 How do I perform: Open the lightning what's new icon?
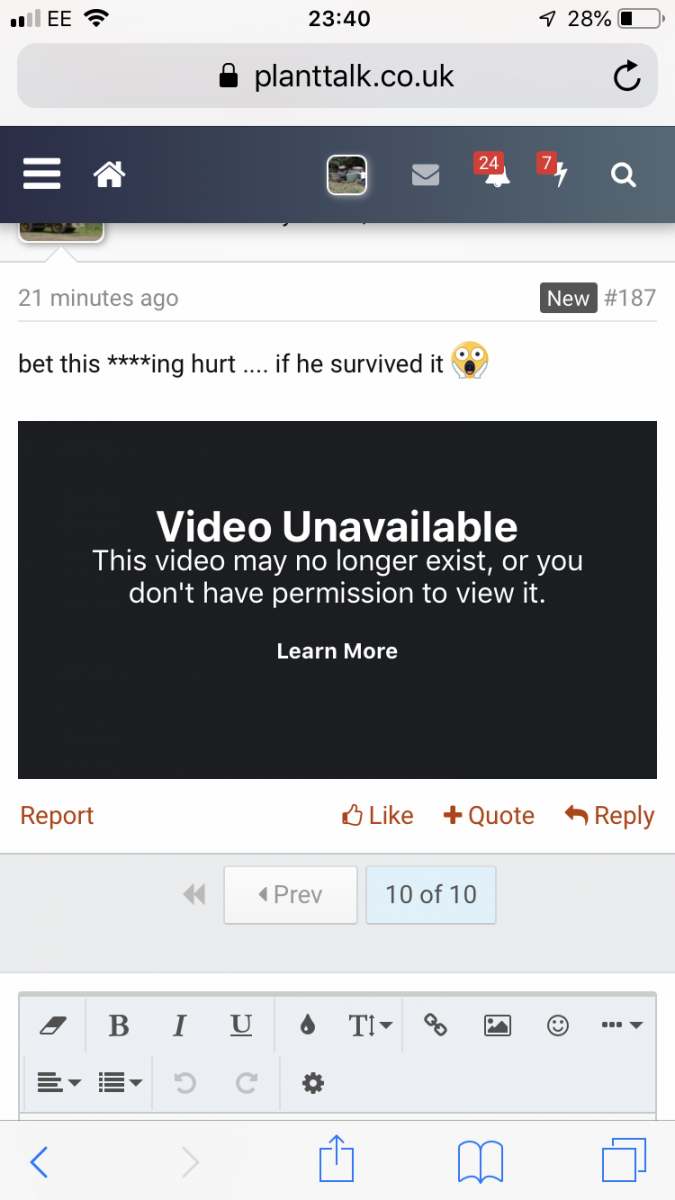[x=555, y=172]
